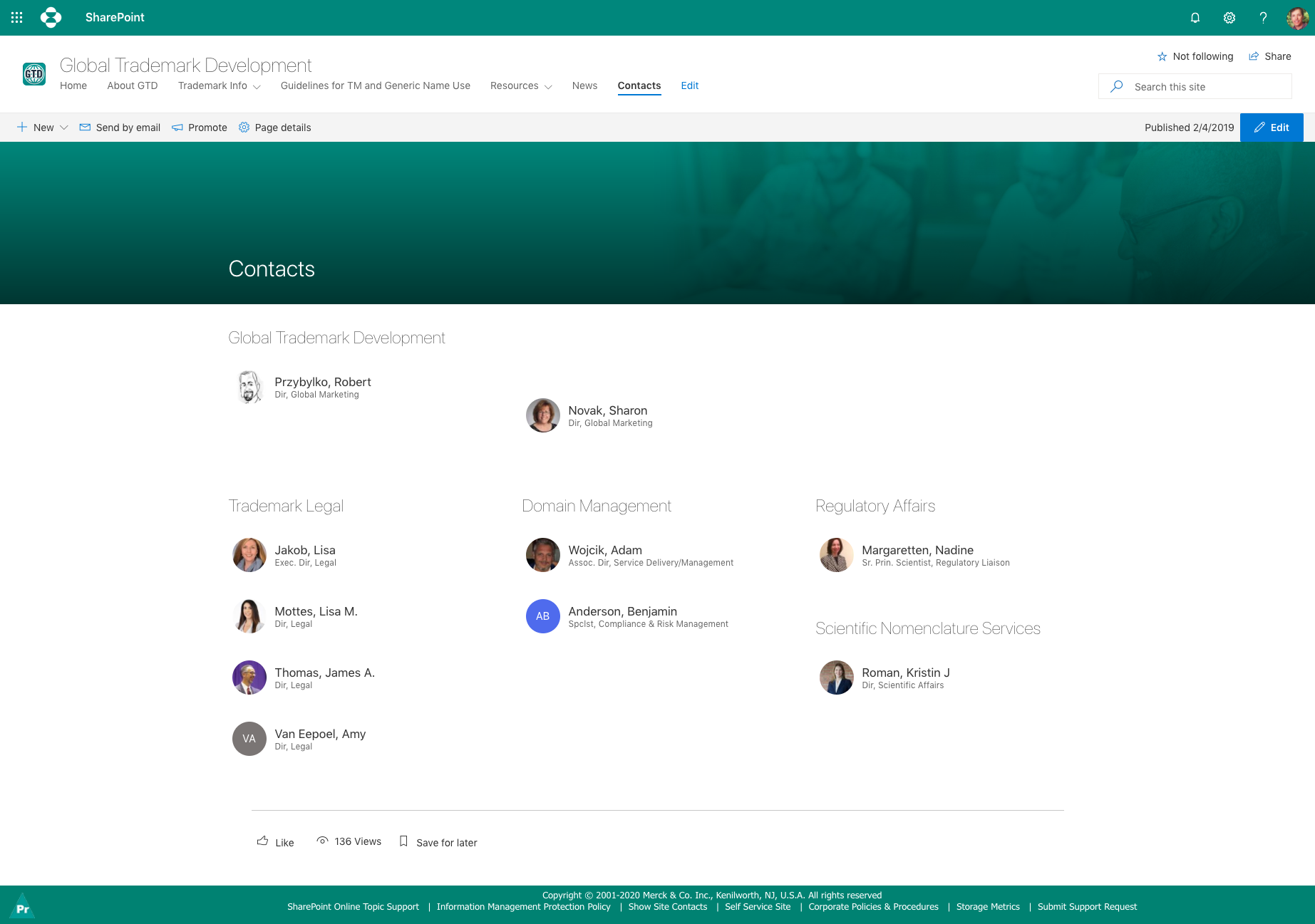Click Promote in the command bar

tap(200, 128)
